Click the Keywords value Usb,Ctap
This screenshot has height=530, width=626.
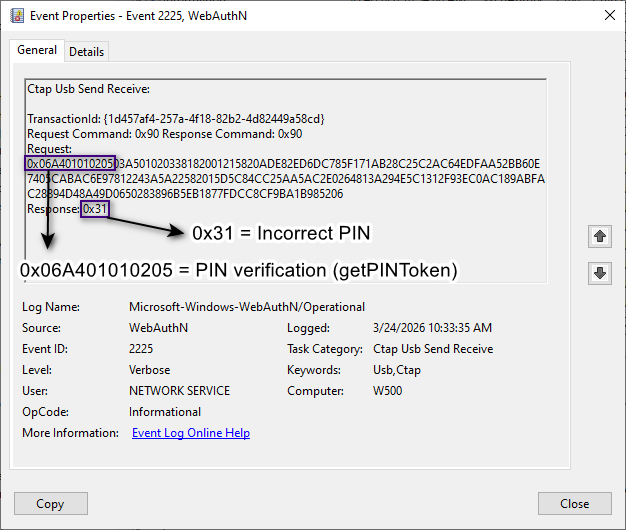(397, 370)
